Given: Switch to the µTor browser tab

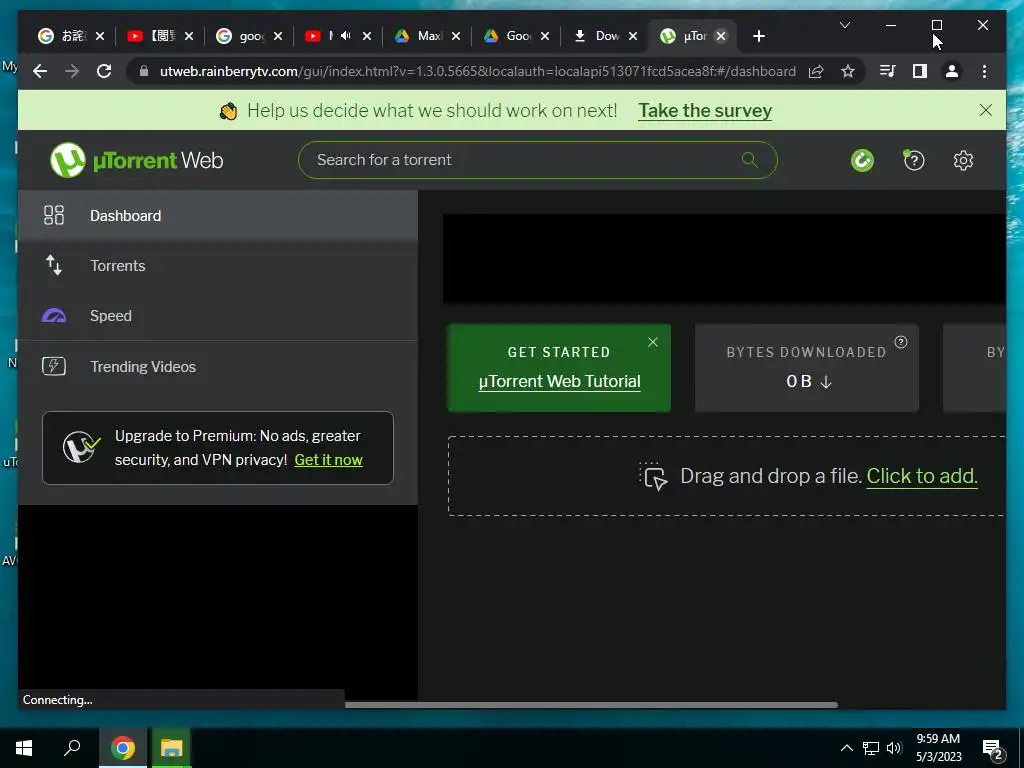Looking at the screenshot, I should point(692,37).
